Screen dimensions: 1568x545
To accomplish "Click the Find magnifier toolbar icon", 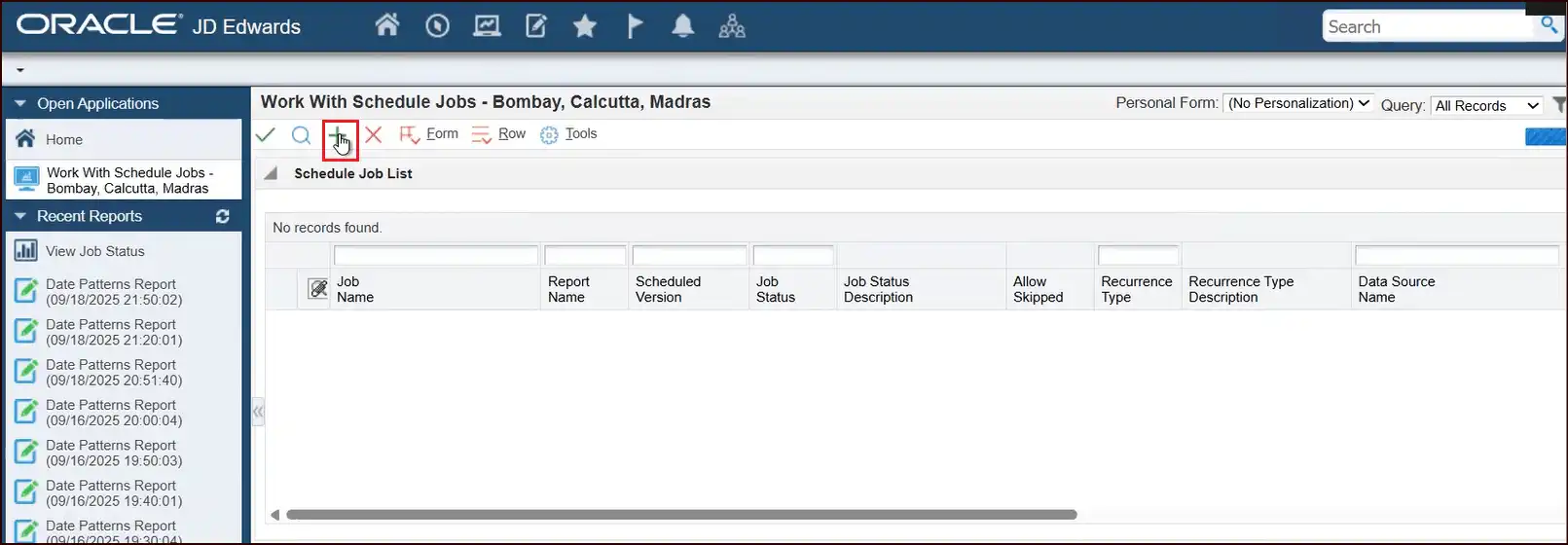I will pos(301,135).
